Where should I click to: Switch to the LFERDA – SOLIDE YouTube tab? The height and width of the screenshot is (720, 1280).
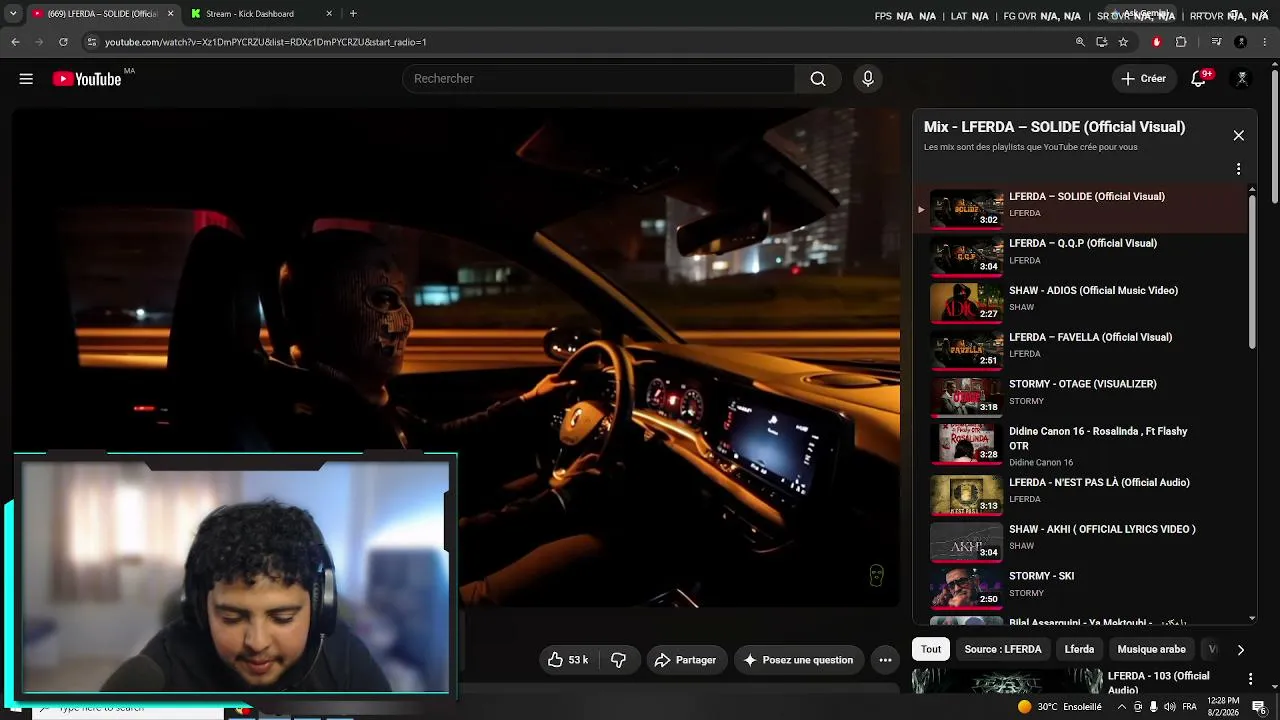point(103,14)
